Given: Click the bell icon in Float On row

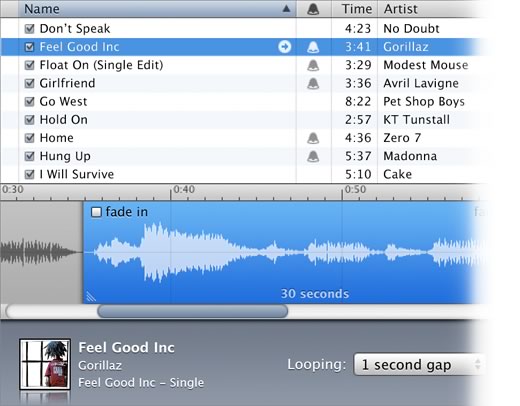Looking at the screenshot, I should click(x=313, y=65).
